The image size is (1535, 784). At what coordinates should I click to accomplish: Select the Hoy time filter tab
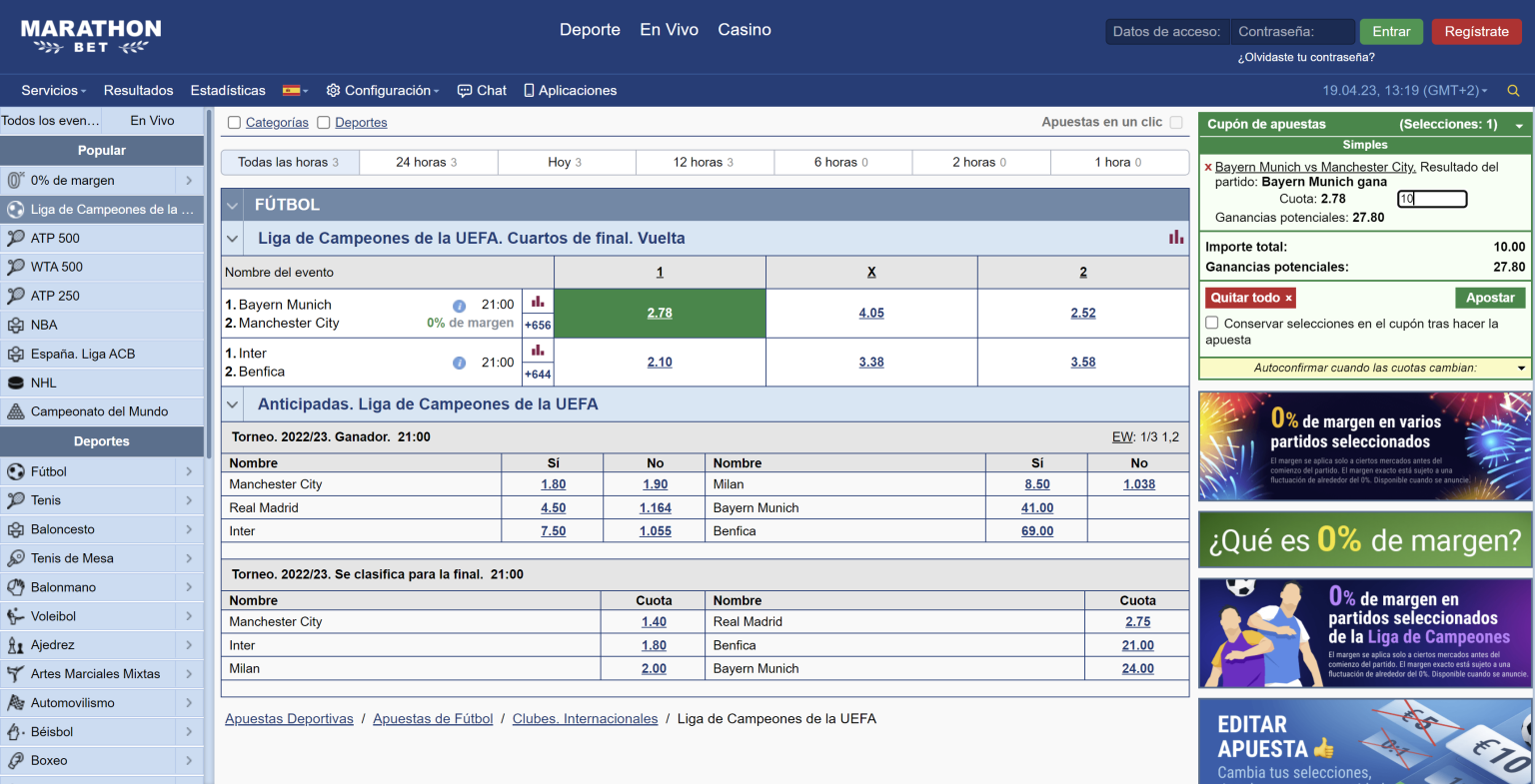coord(566,162)
